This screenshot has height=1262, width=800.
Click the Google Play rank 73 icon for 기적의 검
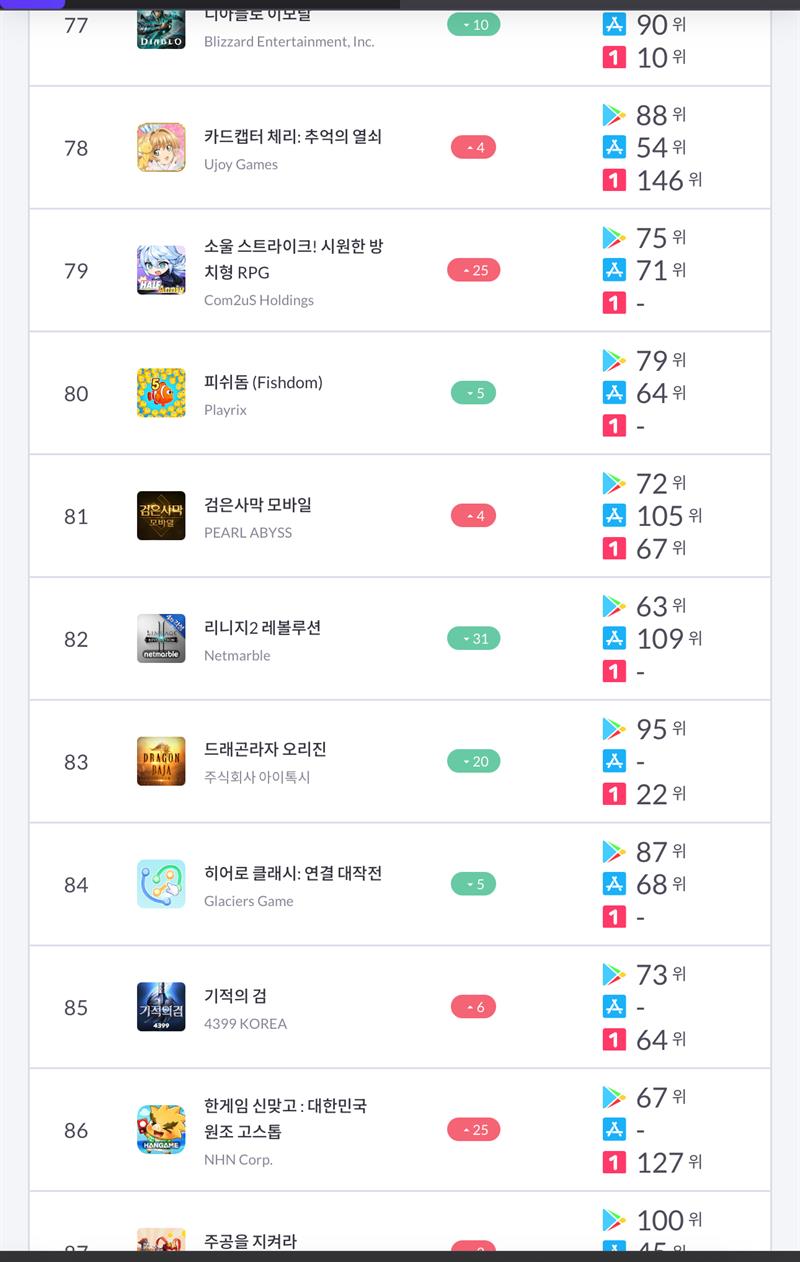(614, 974)
